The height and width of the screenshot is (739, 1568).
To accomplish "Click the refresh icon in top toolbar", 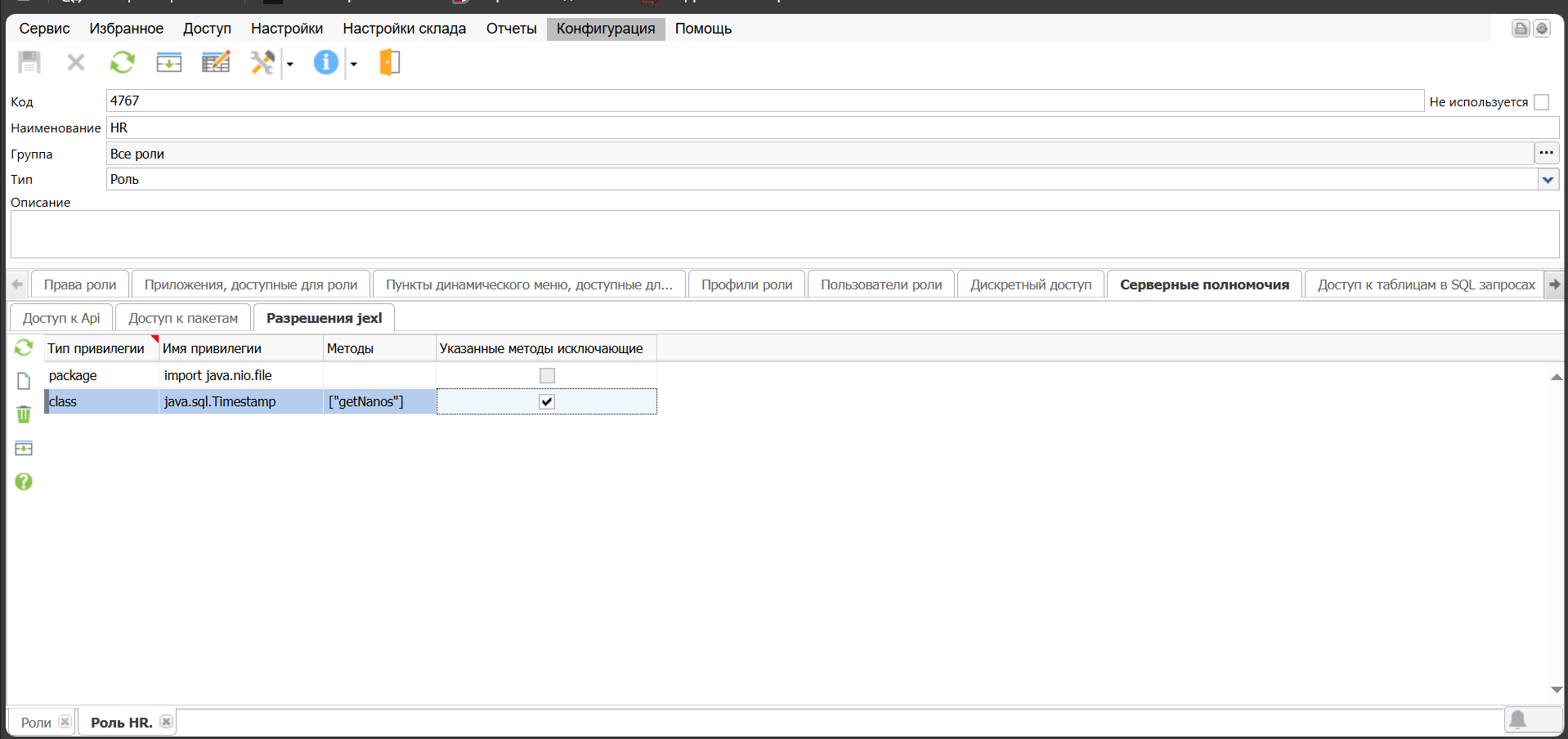I will [x=123, y=62].
